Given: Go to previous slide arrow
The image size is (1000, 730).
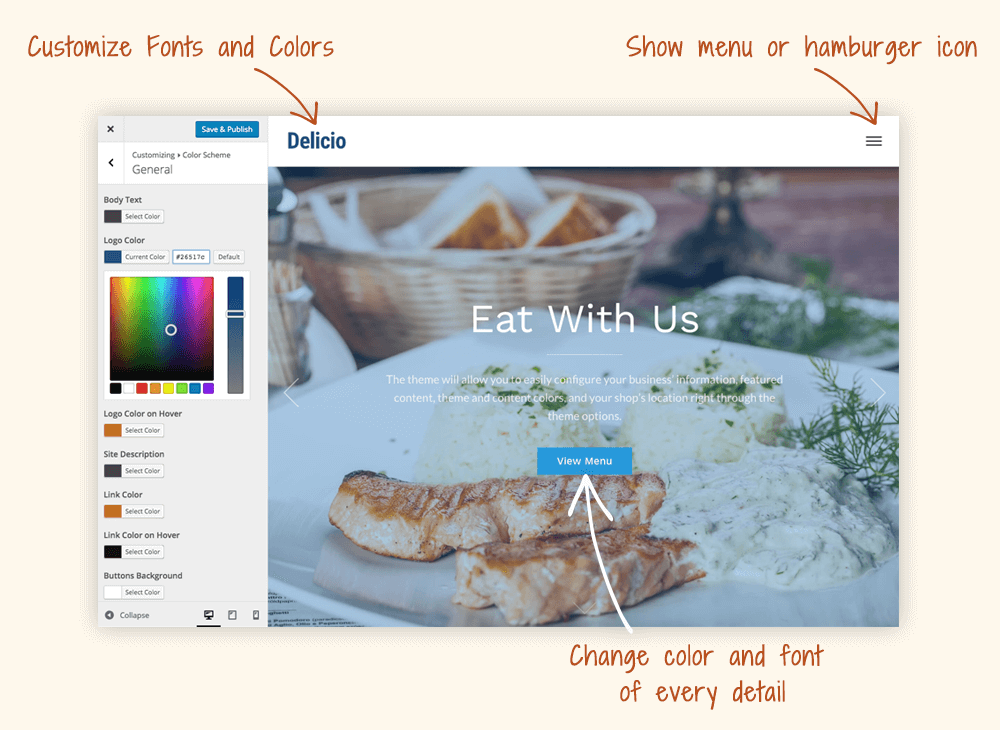Looking at the screenshot, I should 291,392.
